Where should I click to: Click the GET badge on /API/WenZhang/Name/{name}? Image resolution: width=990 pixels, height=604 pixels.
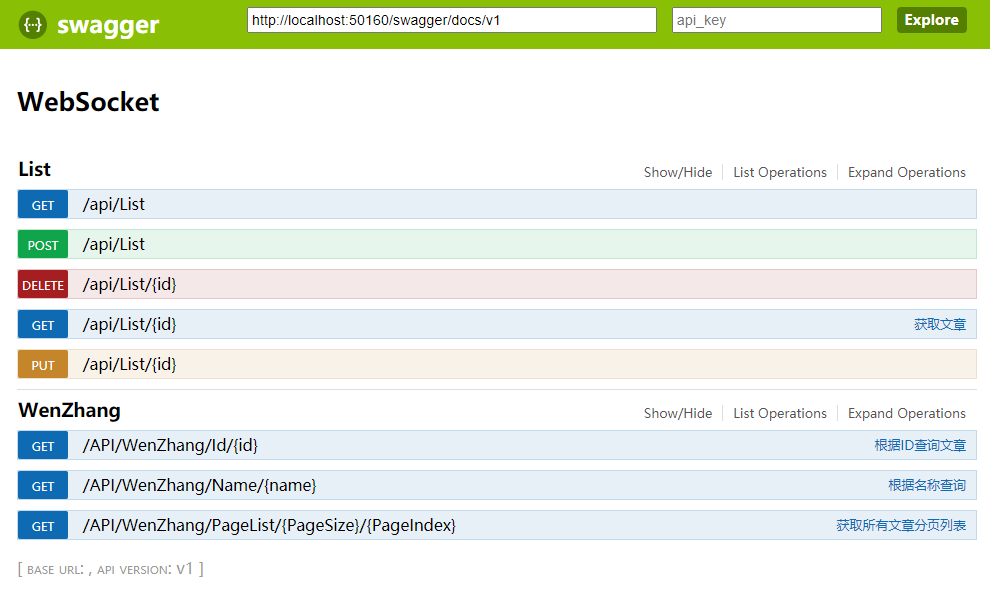point(42,485)
